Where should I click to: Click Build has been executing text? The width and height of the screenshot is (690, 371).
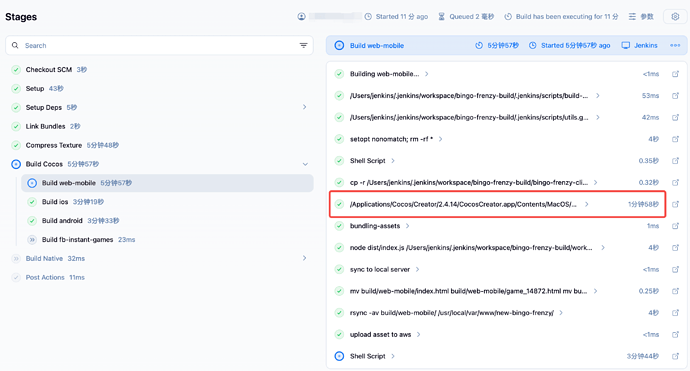click(567, 17)
